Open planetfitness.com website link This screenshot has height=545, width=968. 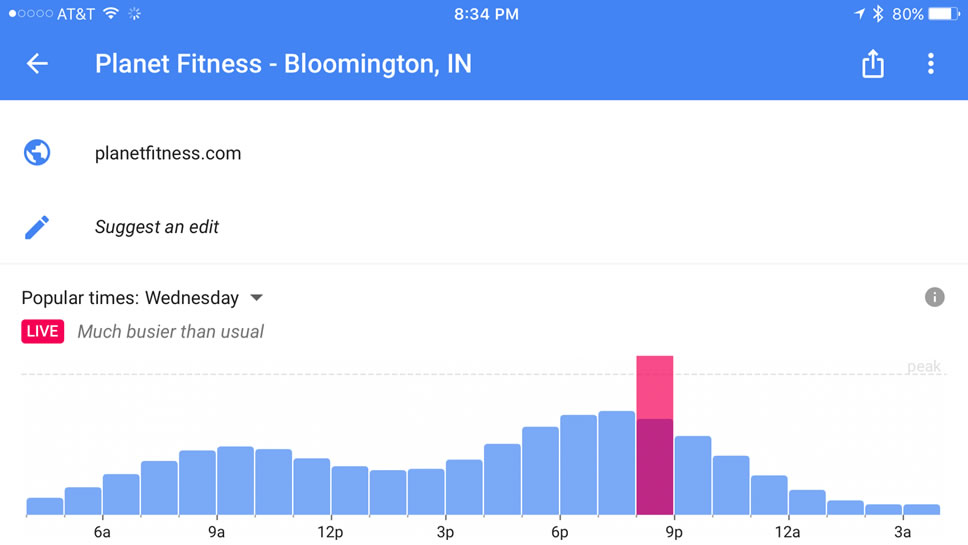pos(168,153)
